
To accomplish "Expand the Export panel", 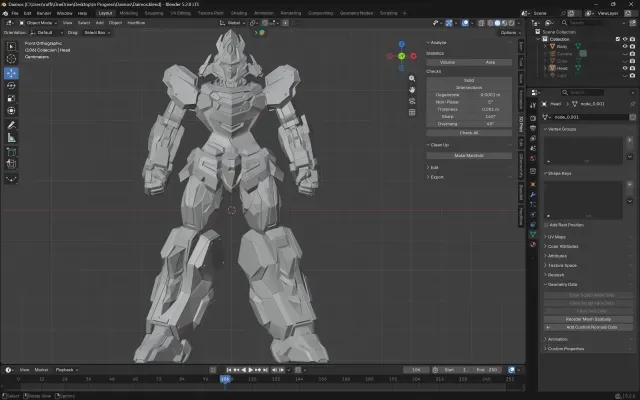I will point(435,177).
